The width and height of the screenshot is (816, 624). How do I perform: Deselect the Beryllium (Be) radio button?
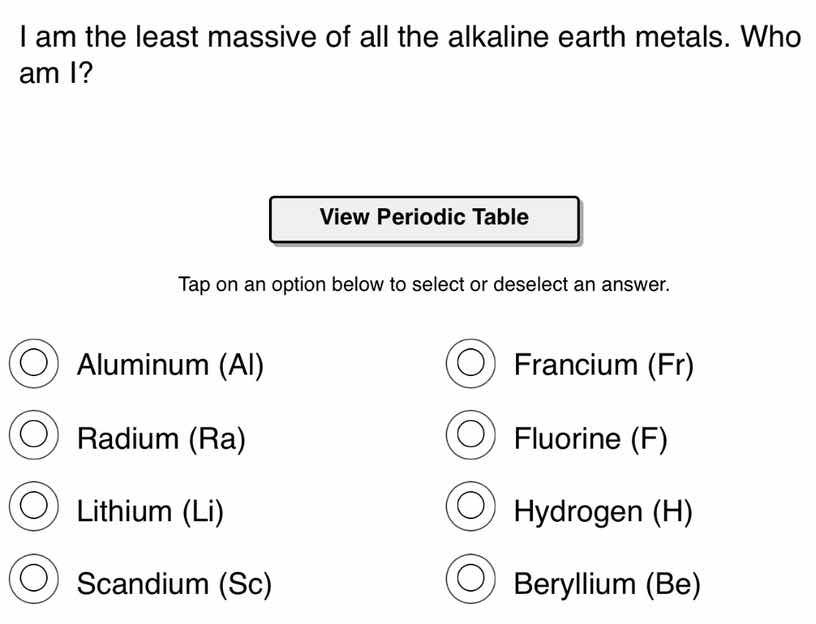point(470,579)
